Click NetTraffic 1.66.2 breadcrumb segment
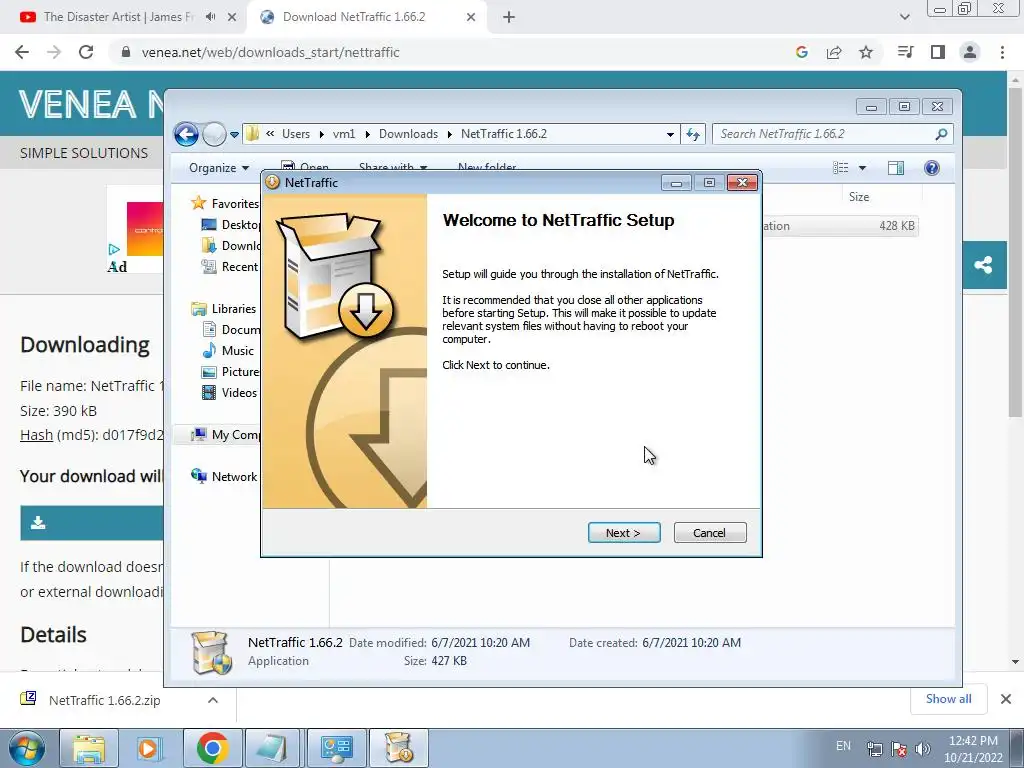Screen dimensions: 1024x768 [x=504, y=134]
